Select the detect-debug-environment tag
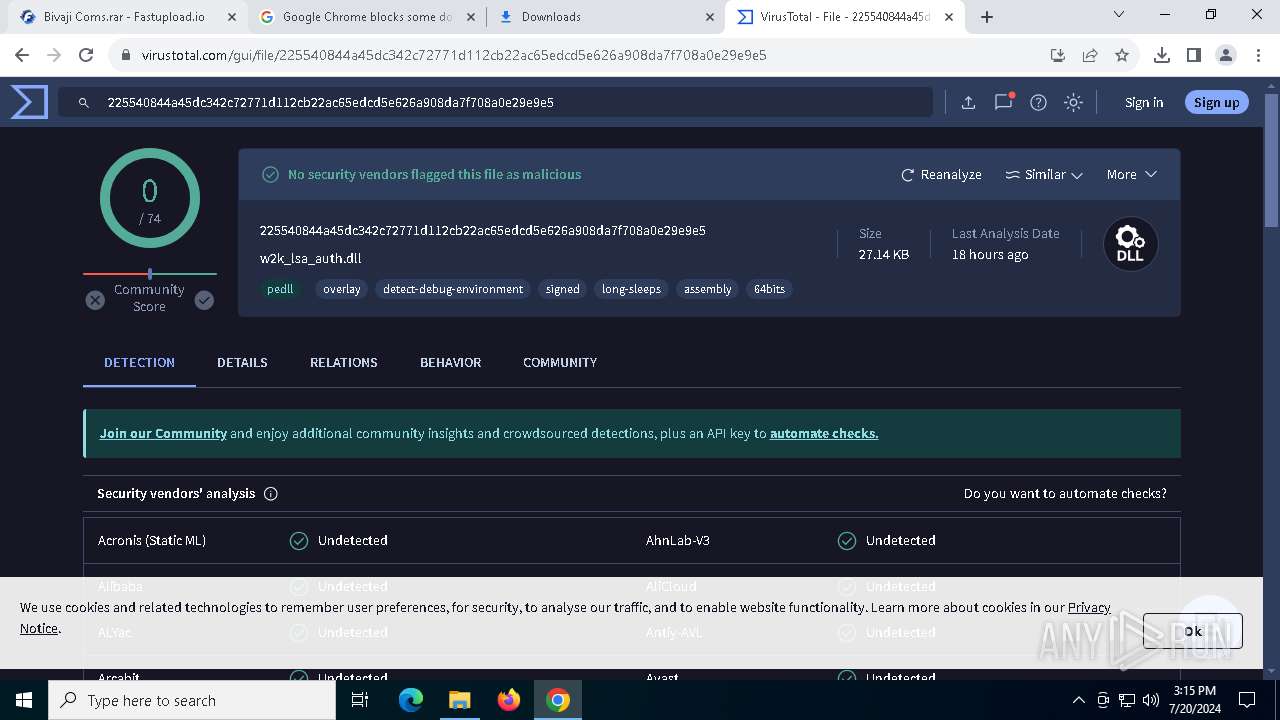1280x720 pixels. 452,289
